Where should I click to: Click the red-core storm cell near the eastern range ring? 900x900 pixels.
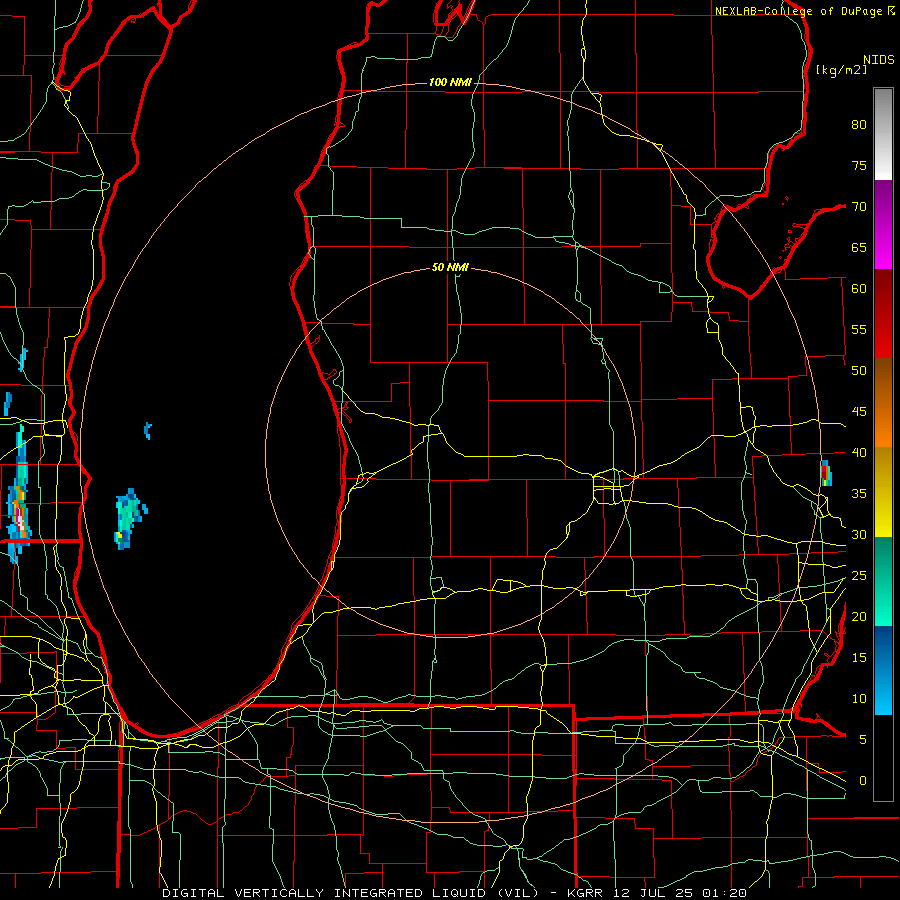click(x=826, y=473)
